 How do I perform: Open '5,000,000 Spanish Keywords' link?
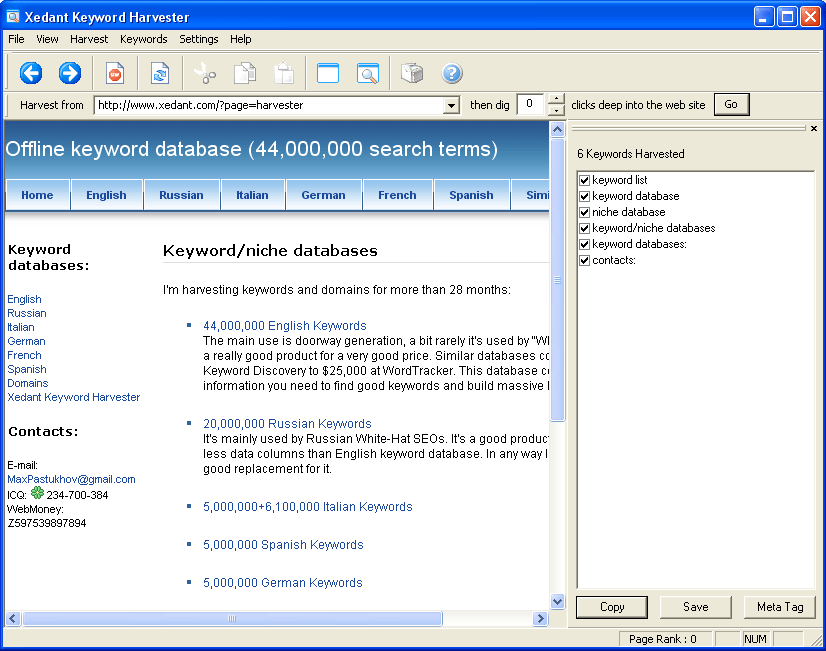[283, 545]
